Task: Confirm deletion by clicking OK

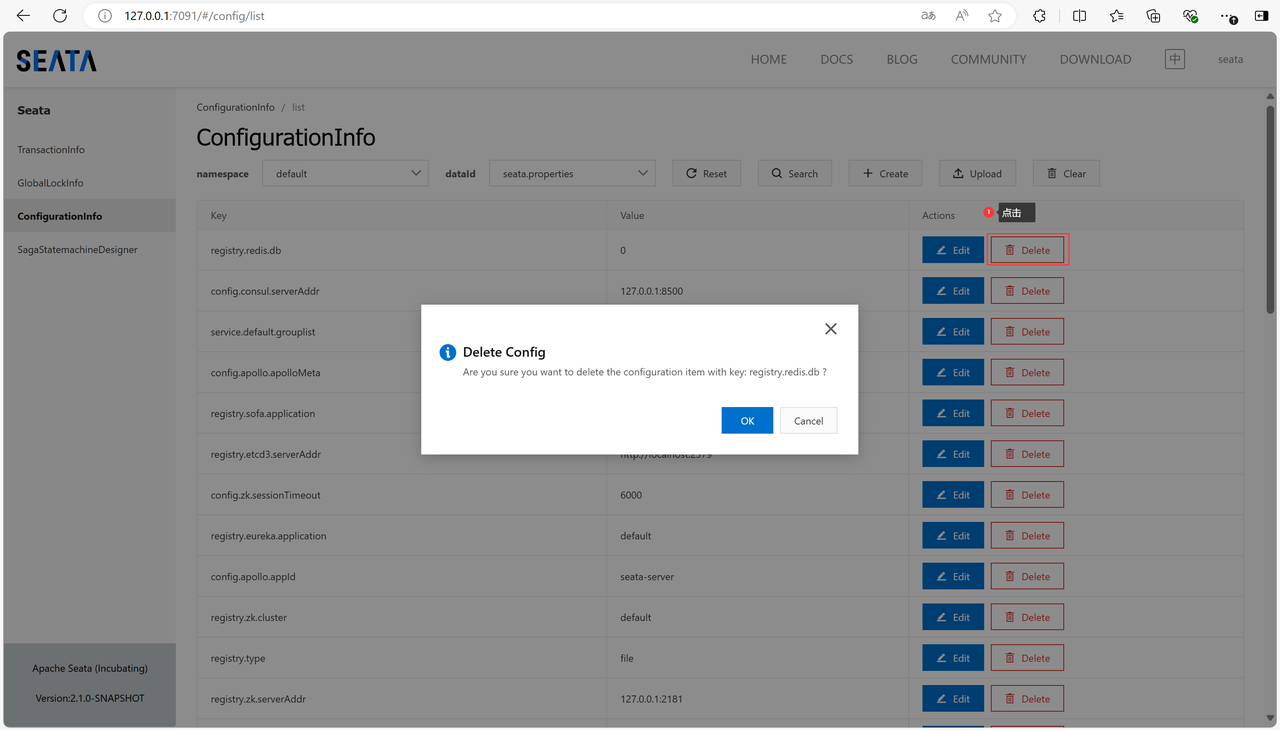Action: click(x=747, y=421)
